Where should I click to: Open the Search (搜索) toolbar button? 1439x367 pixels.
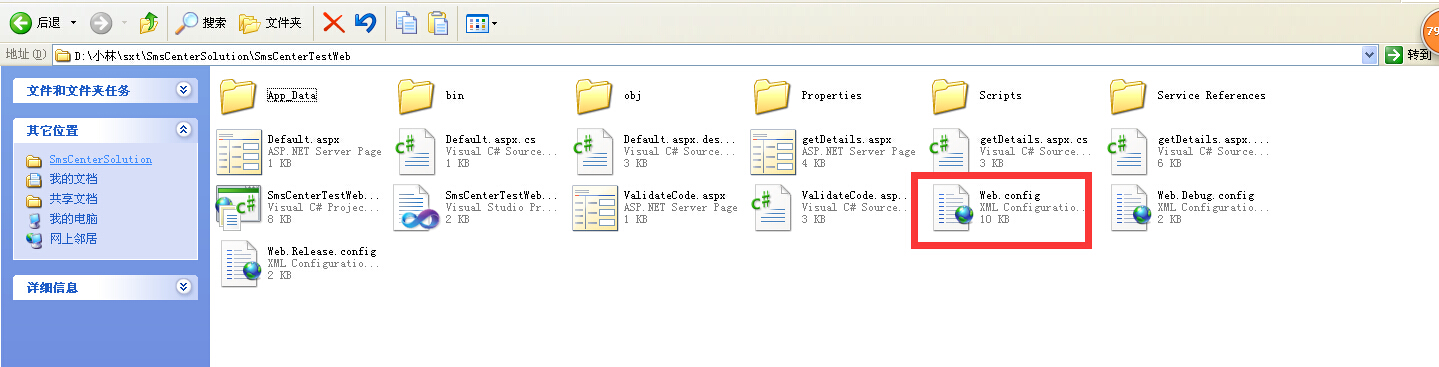point(201,22)
